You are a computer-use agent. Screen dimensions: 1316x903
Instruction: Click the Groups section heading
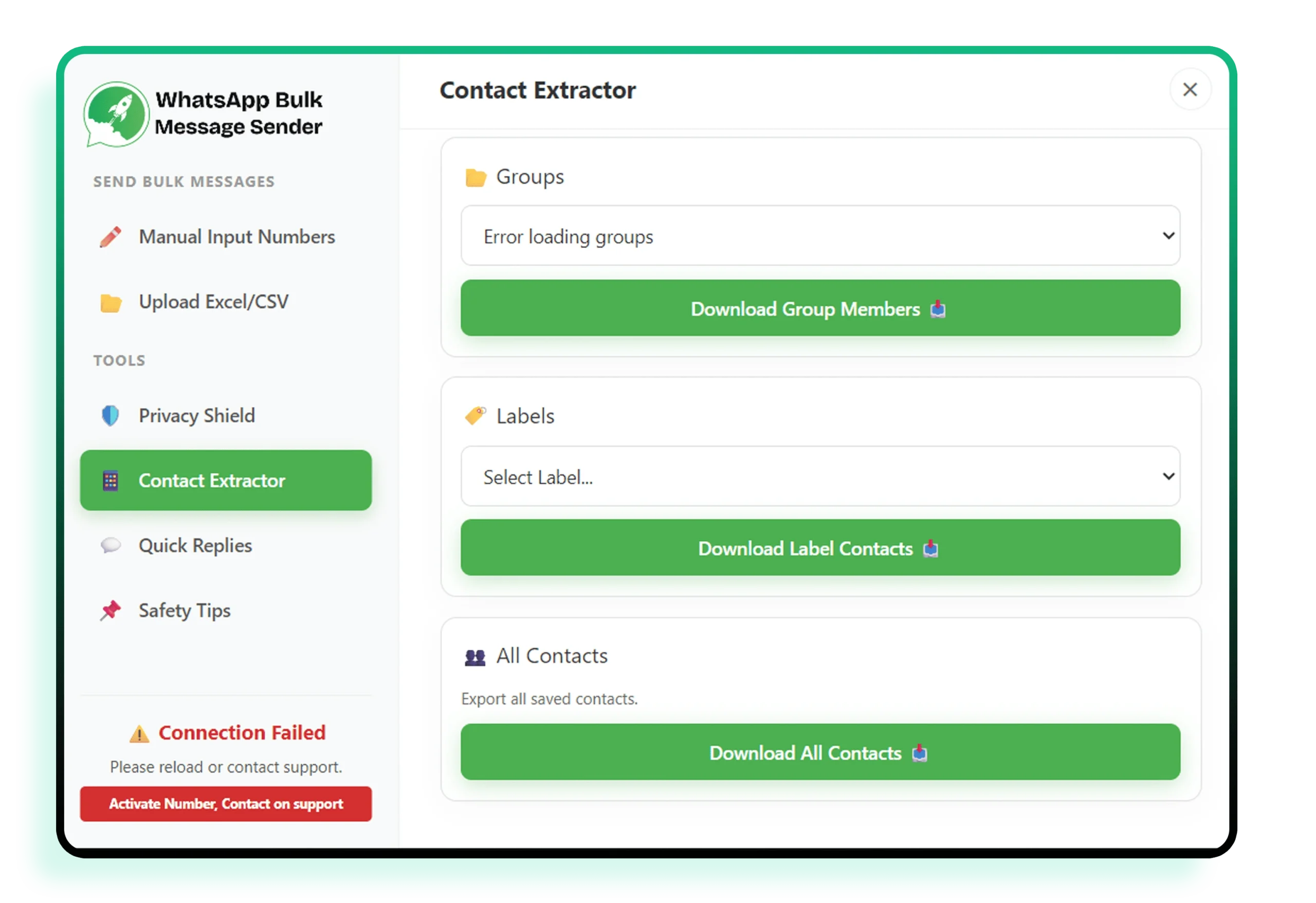pyautogui.click(x=530, y=177)
